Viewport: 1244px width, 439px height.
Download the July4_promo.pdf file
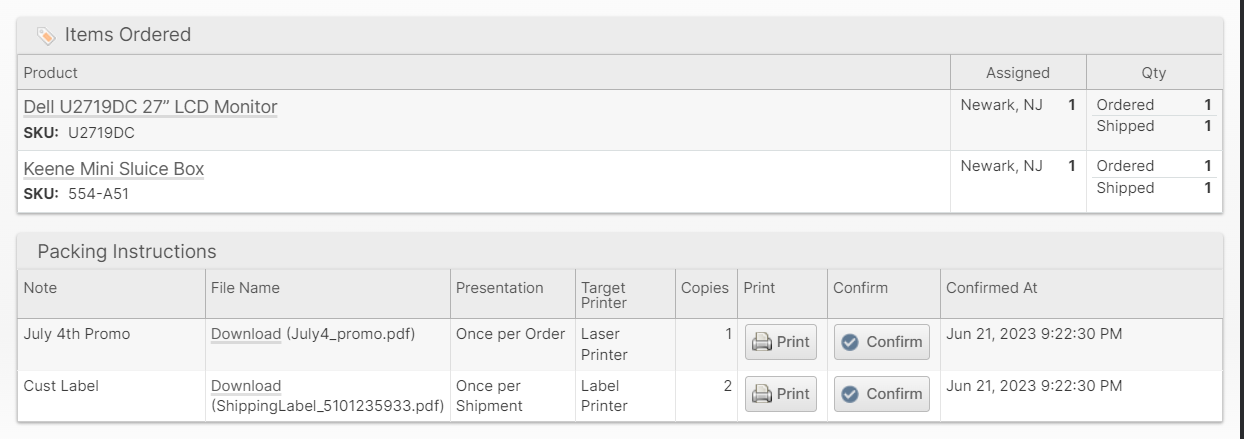pyautogui.click(x=246, y=334)
